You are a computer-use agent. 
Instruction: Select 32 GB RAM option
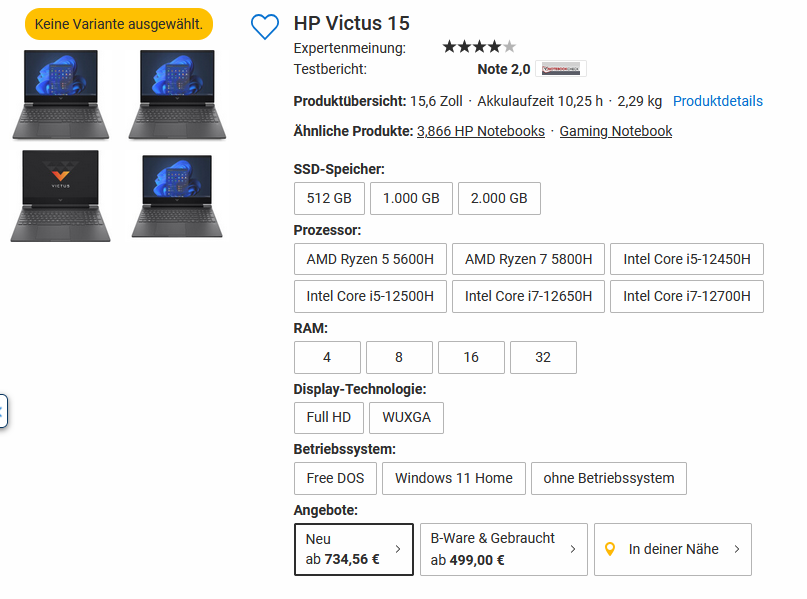pyautogui.click(x=543, y=357)
